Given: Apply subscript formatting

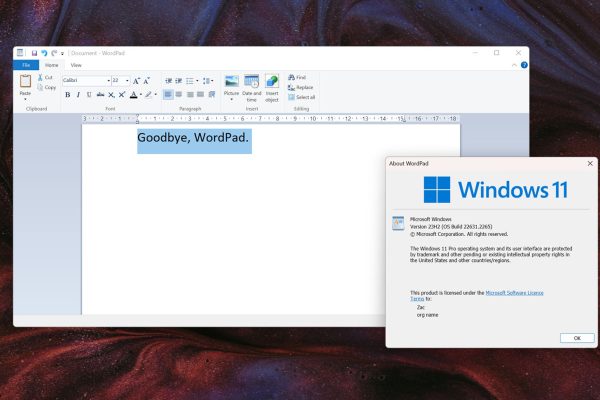Looking at the screenshot, I should point(111,95).
